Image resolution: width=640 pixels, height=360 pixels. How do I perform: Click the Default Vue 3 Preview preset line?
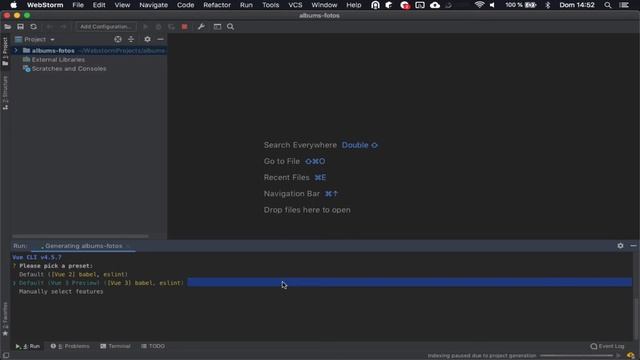pos(101,283)
